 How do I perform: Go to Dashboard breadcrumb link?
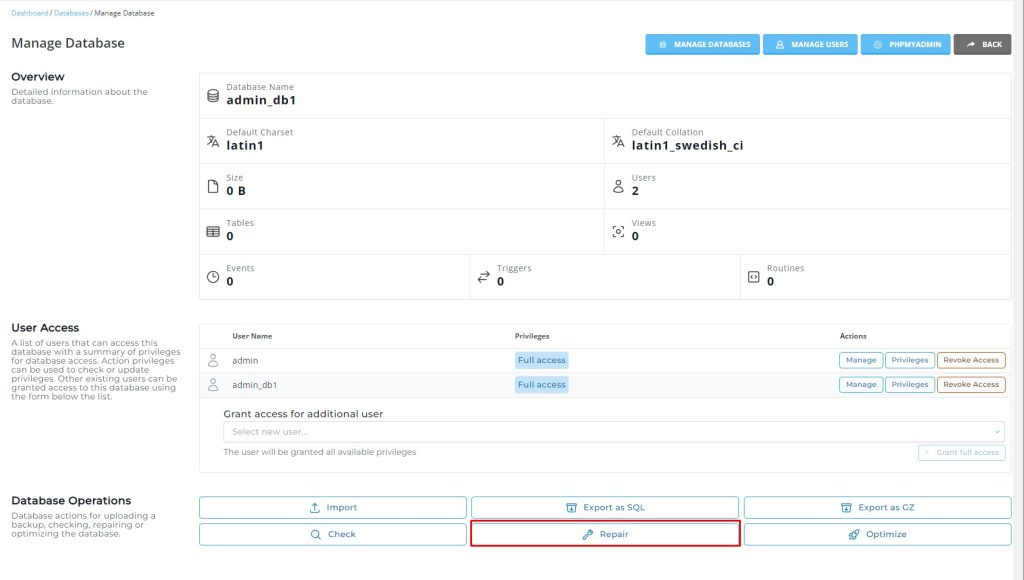point(29,13)
